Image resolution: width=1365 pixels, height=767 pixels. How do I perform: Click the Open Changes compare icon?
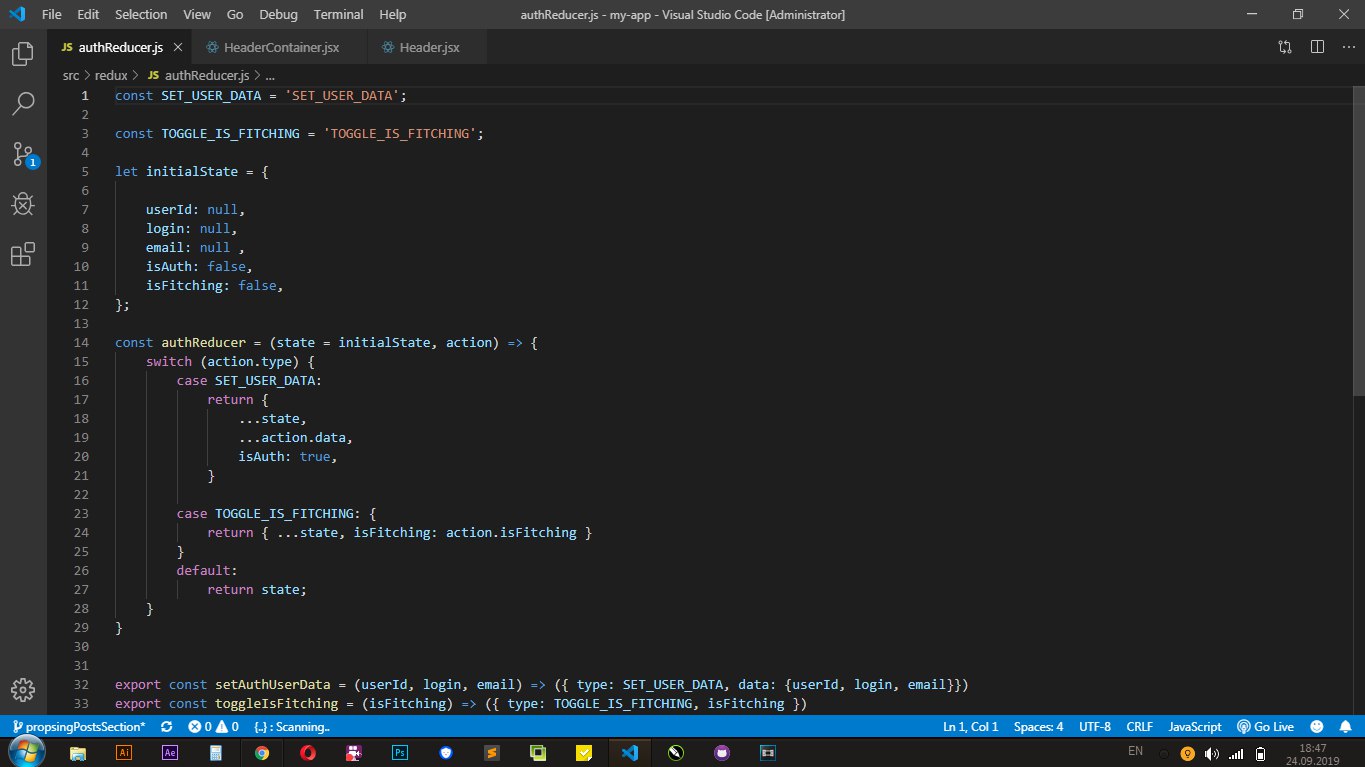pos(1285,47)
